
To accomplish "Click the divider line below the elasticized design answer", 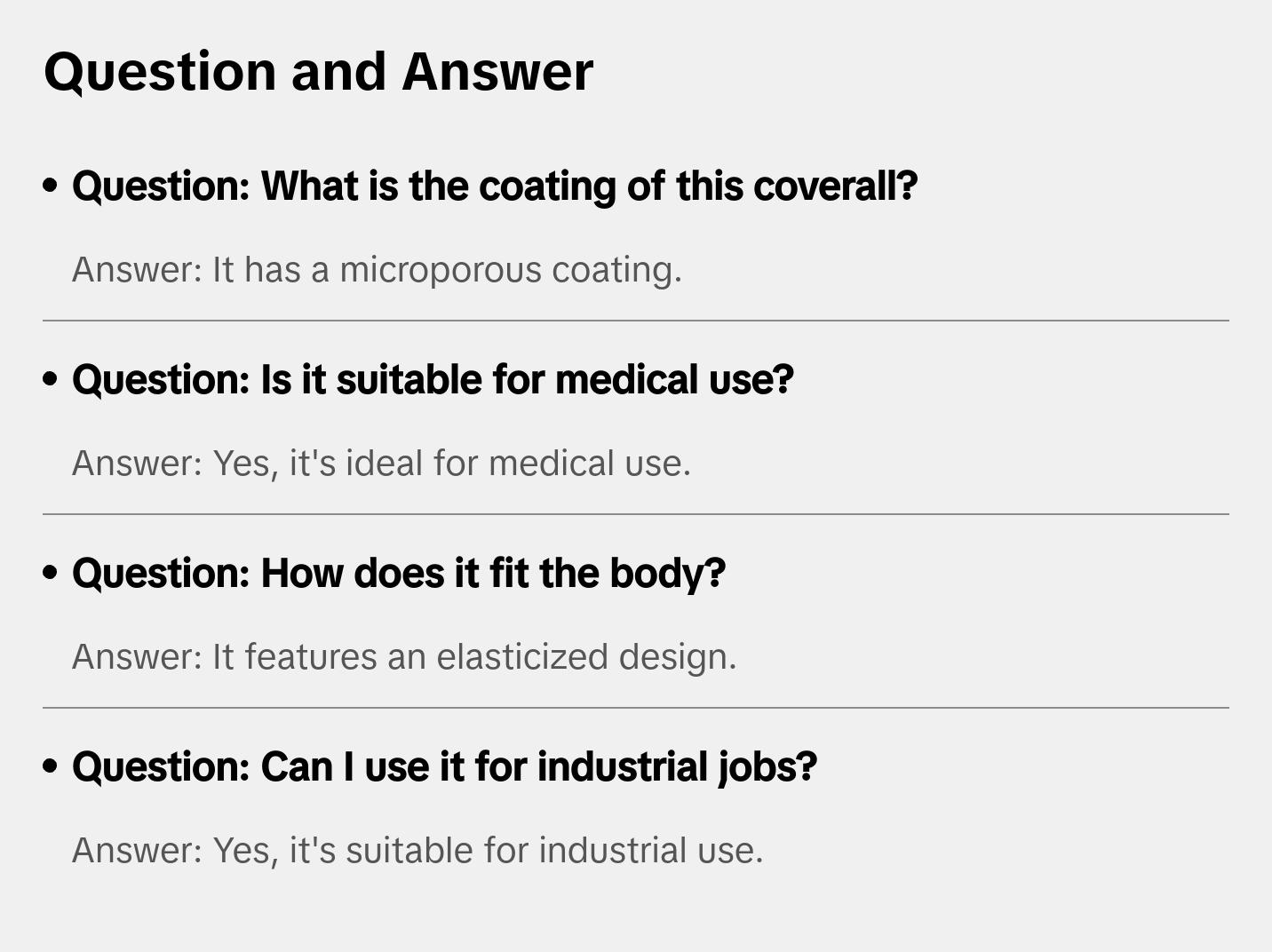I will tap(636, 708).
